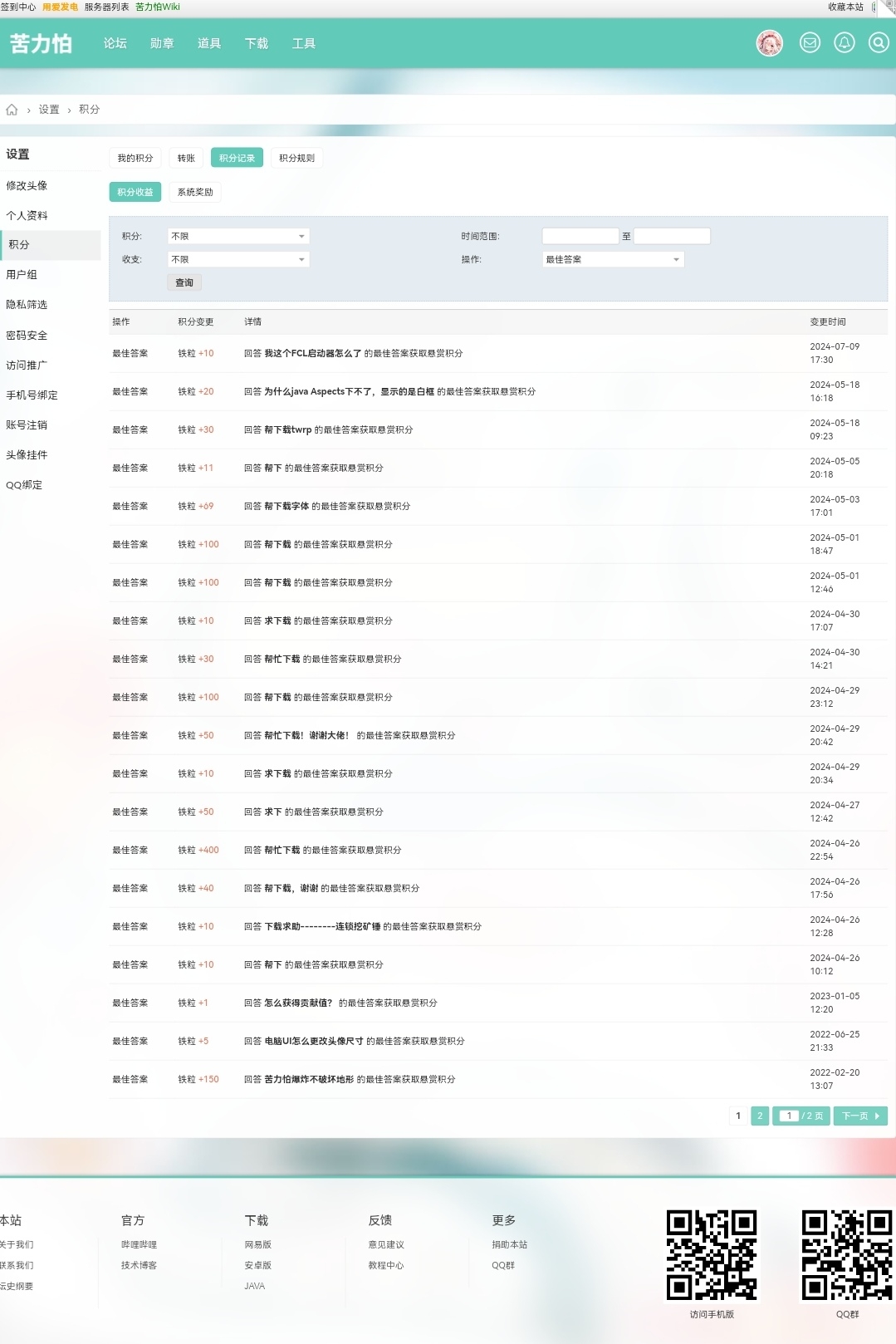Open the footer 技术博客 link
Viewport: 896px width, 1344px height.
139,1266
